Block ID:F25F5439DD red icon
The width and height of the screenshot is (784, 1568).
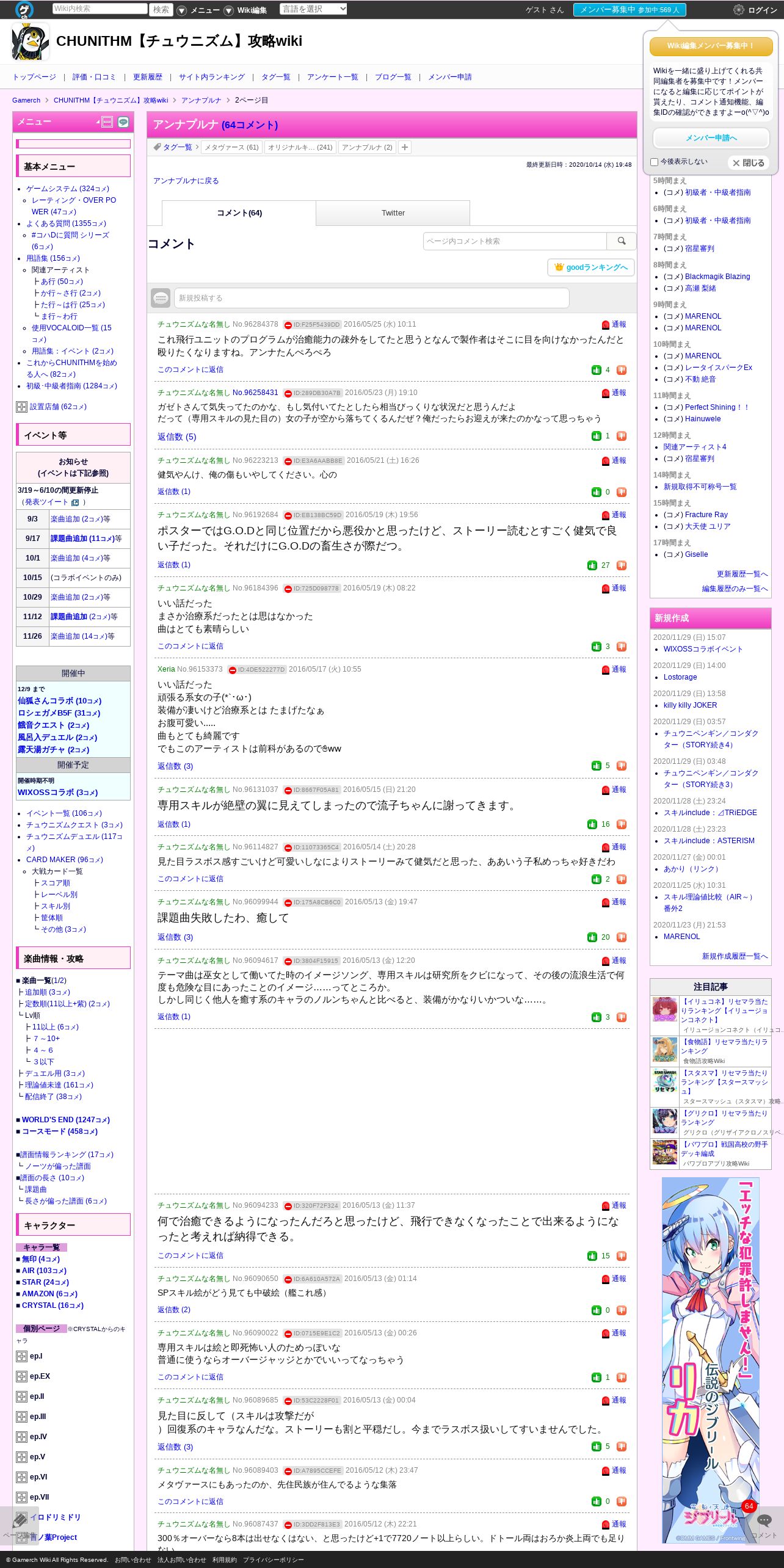(x=288, y=325)
